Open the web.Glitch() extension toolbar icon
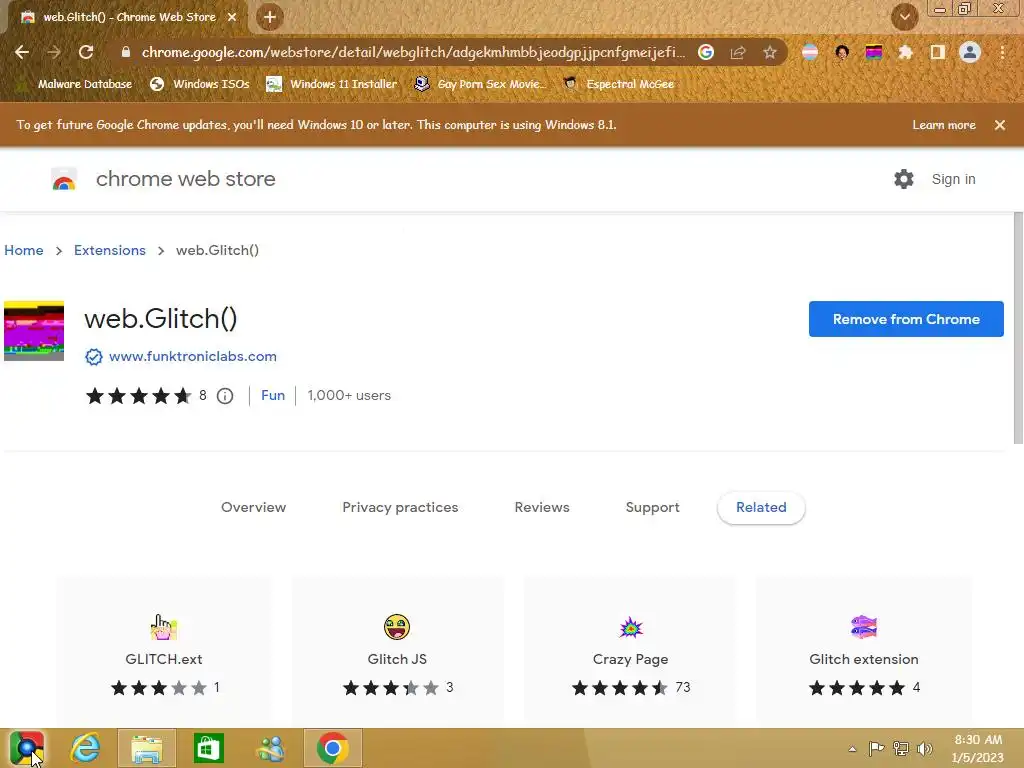The width and height of the screenshot is (1024, 768). point(874,52)
